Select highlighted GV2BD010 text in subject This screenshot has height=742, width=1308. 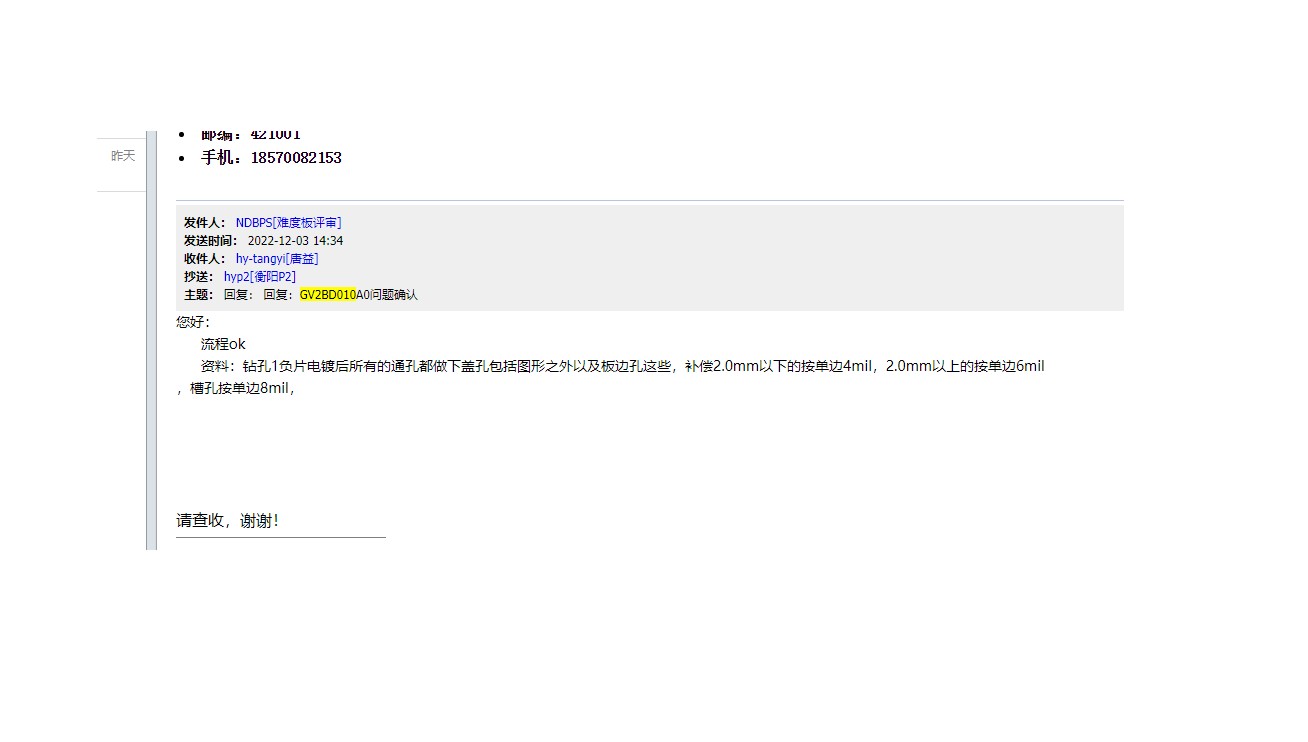(328, 295)
